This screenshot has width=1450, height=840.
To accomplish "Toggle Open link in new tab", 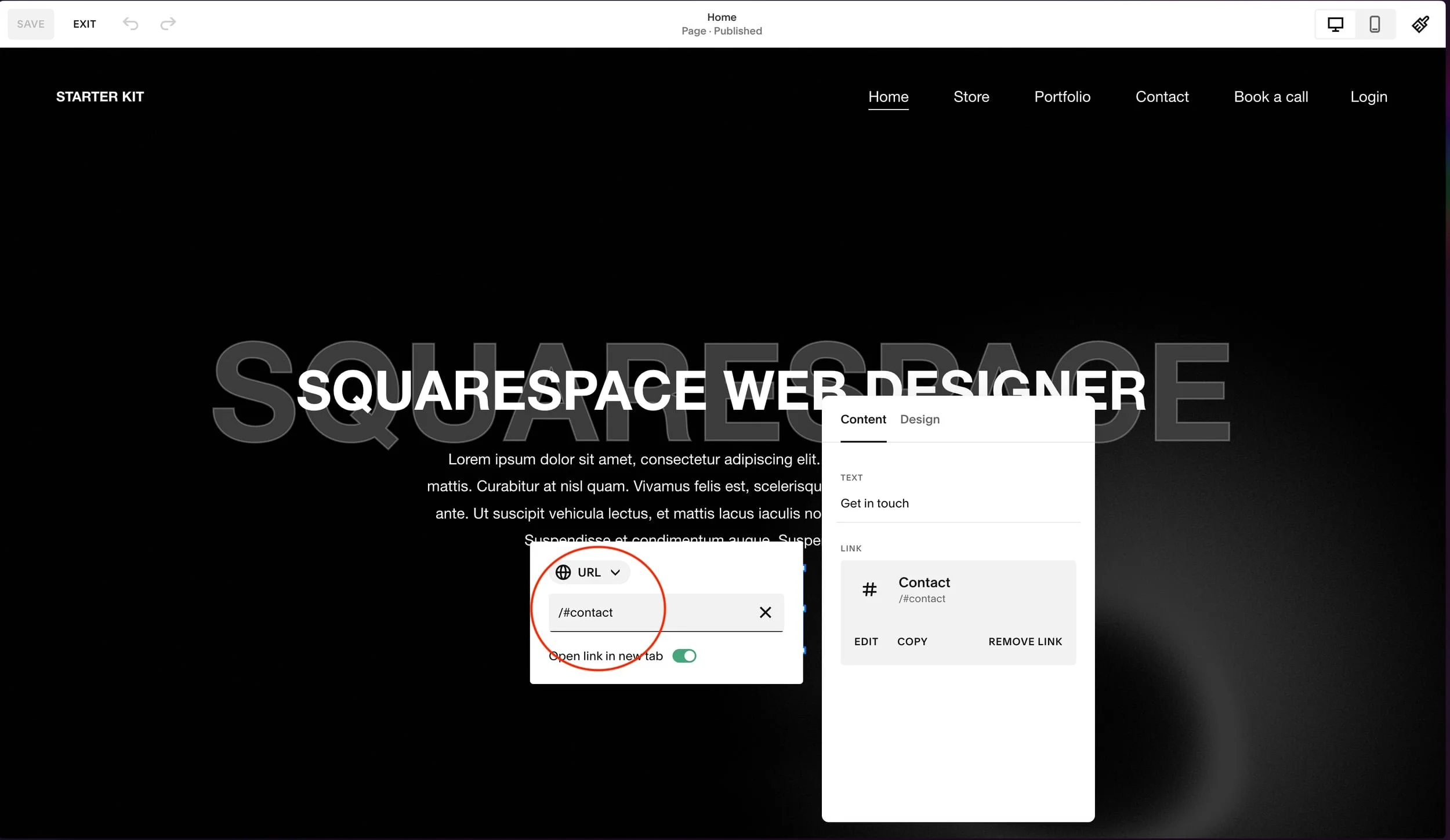I will click(684, 656).
